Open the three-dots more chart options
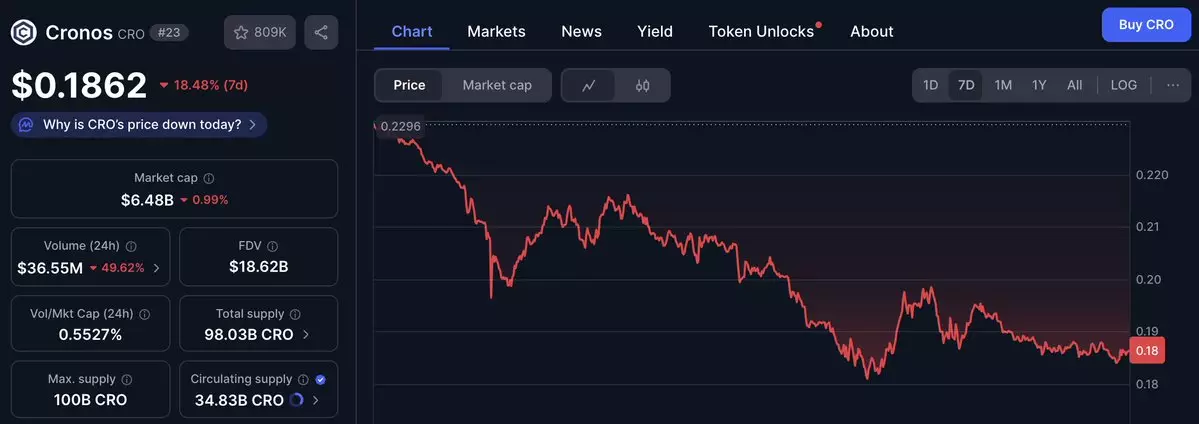Screen dimensions: 1199x424 tap(1173, 85)
